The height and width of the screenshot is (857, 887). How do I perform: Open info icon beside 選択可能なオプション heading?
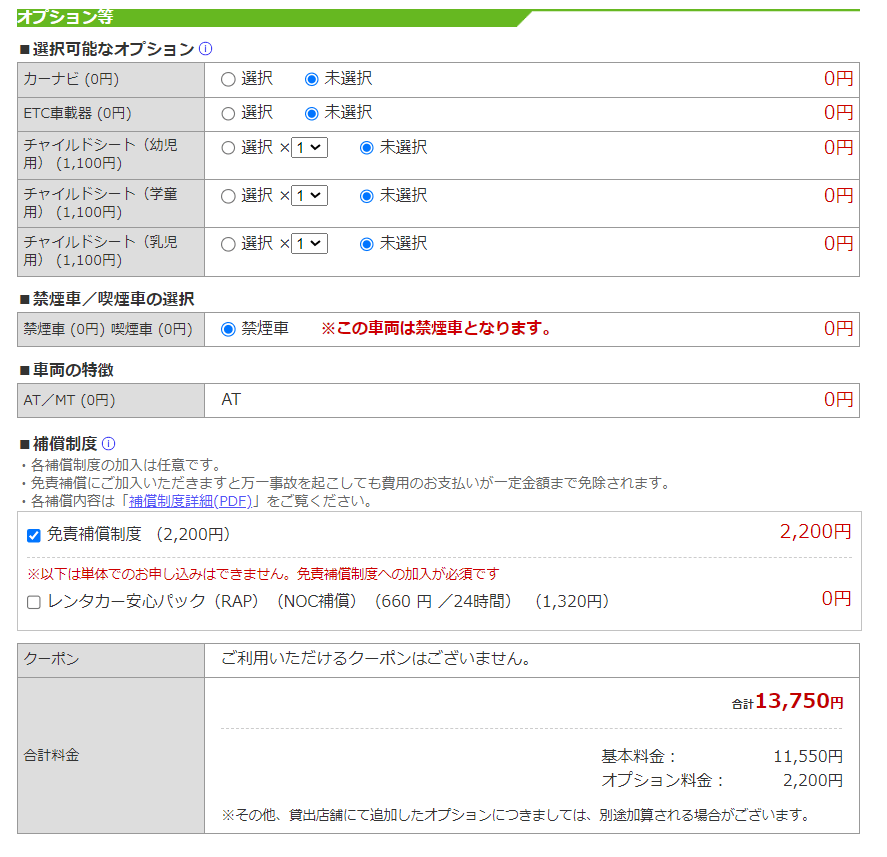(206, 49)
